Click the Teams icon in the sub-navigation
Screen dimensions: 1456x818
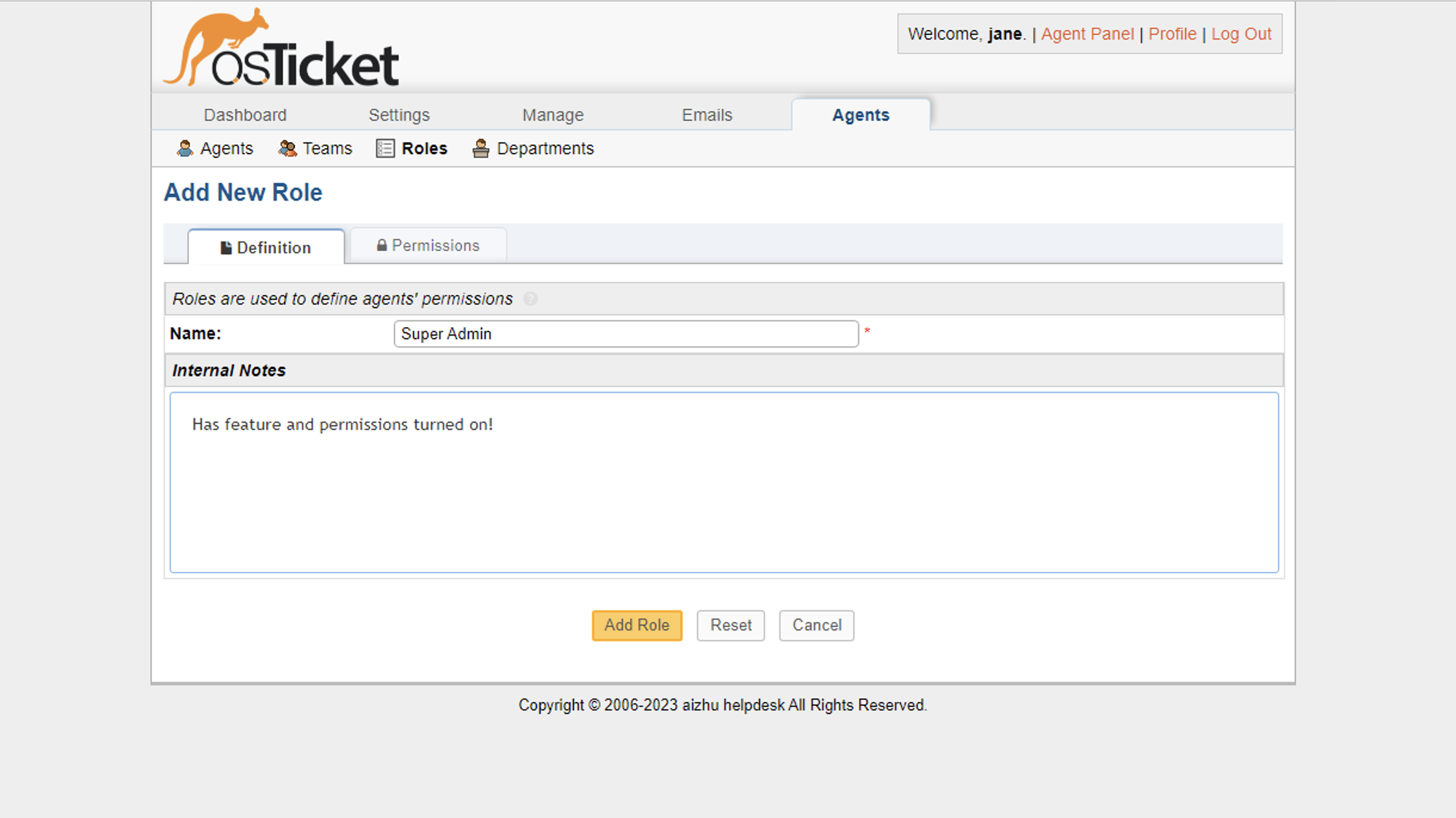pyautogui.click(x=287, y=148)
